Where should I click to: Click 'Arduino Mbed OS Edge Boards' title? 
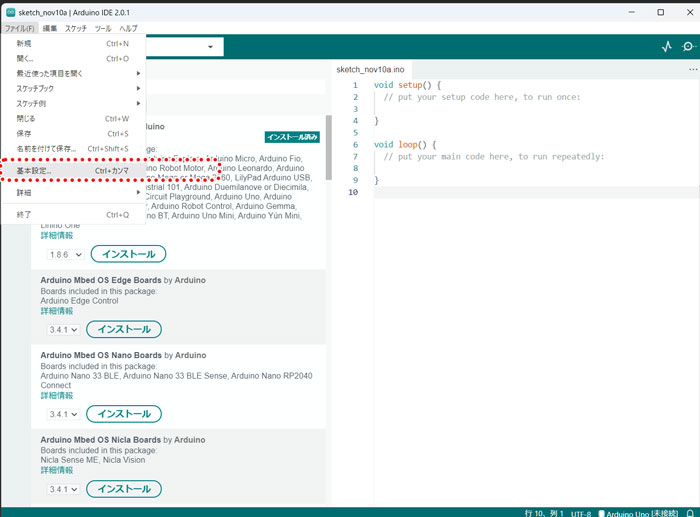(101, 280)
